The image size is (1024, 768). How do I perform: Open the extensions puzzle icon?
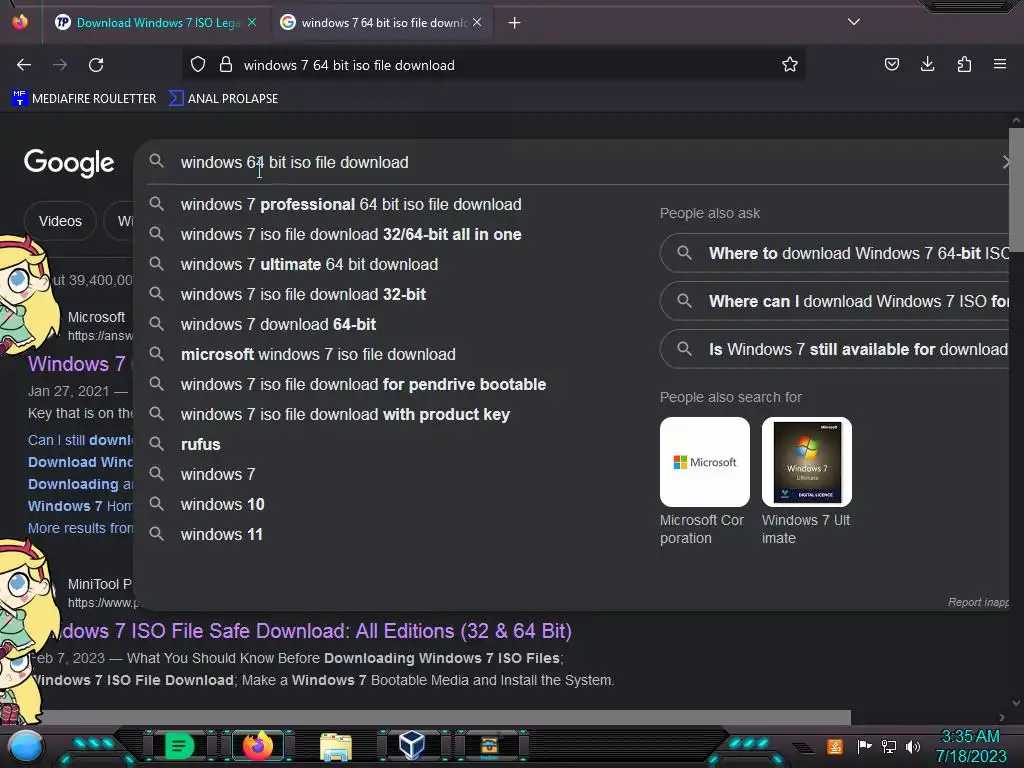coord(964,64)
